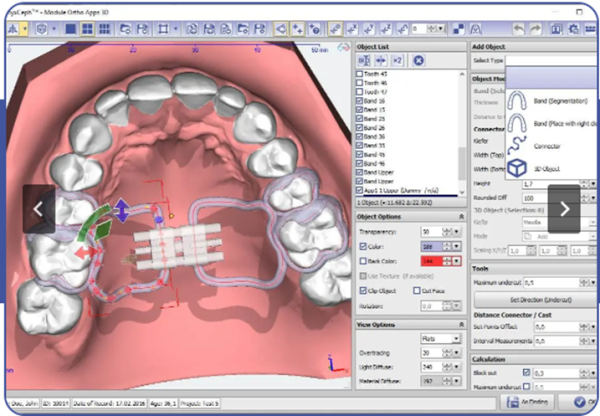
Task: Select the blank highlighted type list entry
Action: pos(551,78)
